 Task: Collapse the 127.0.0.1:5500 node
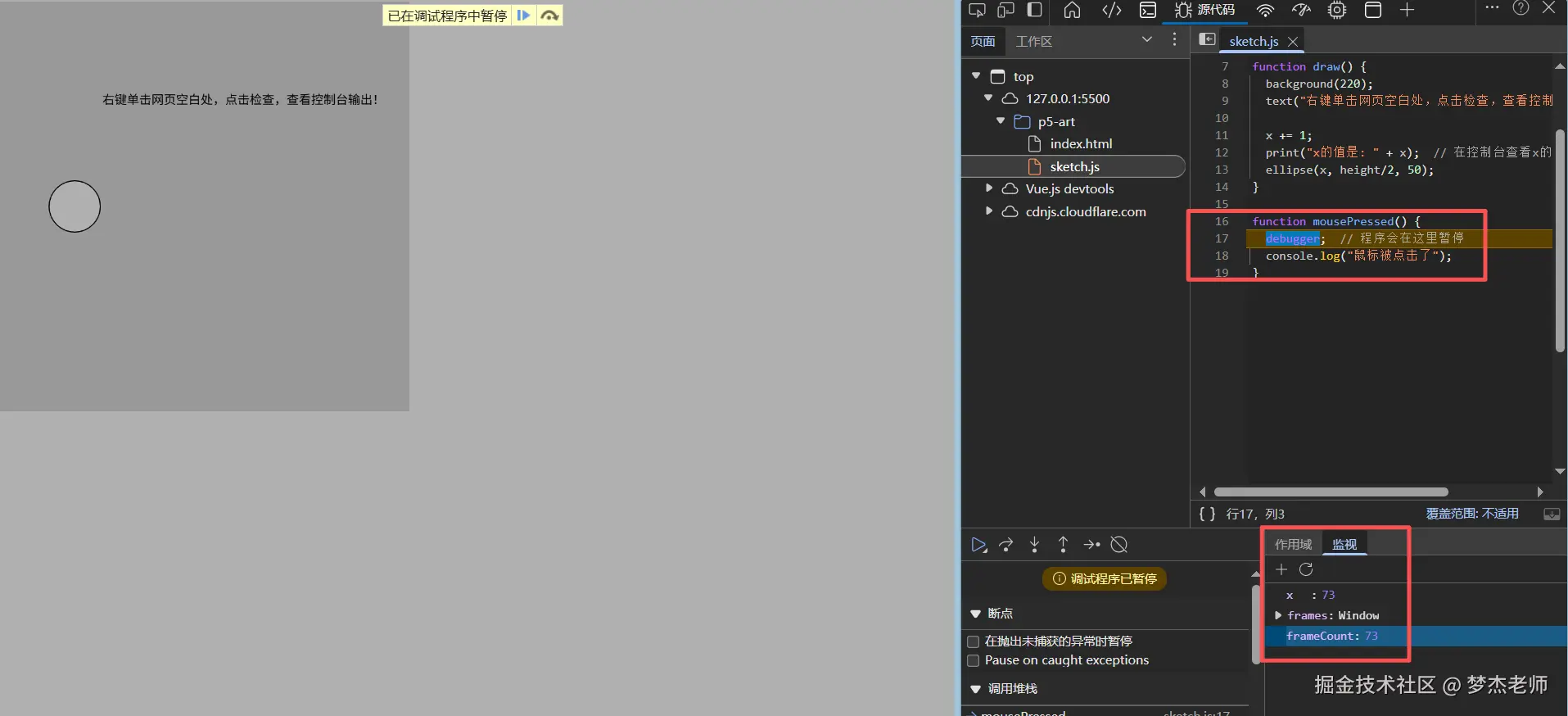click(988, 98)
